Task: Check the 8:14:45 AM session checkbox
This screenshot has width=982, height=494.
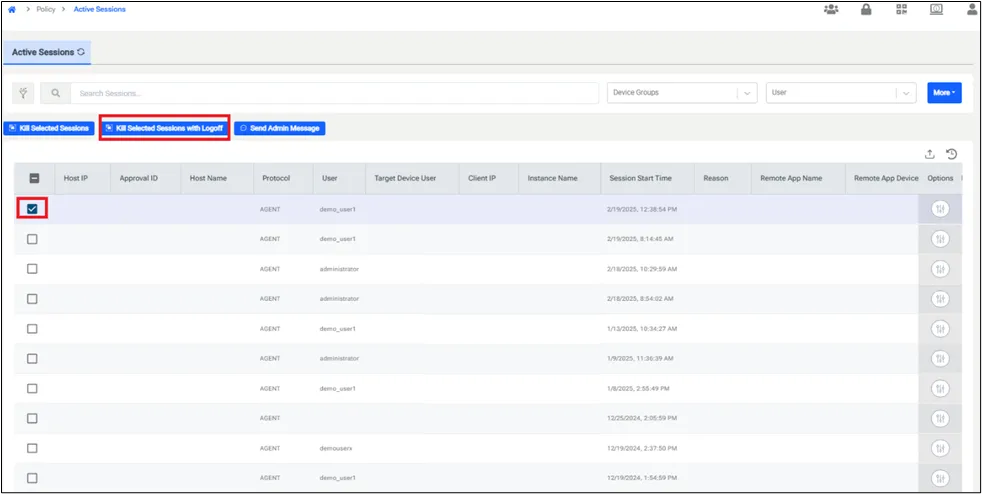Action: [x=33, y=239]
